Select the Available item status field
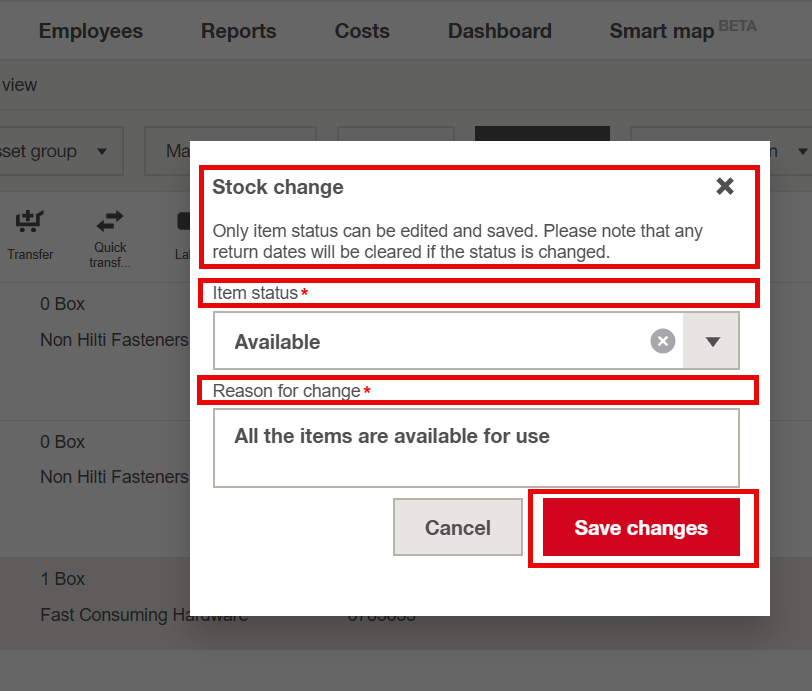Screen dimensions: 812x691 [430, 341]
